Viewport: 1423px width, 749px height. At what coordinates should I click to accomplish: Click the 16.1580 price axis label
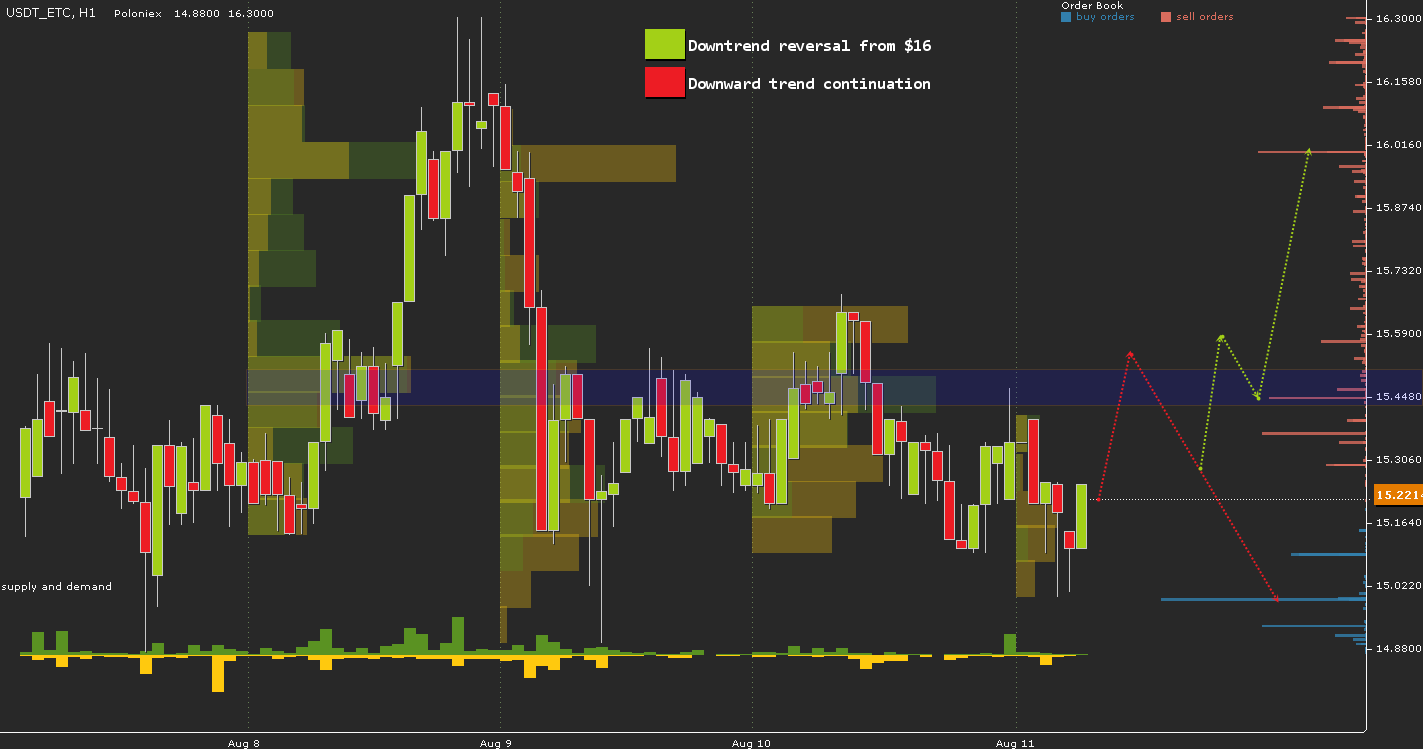pos(1398,81)
